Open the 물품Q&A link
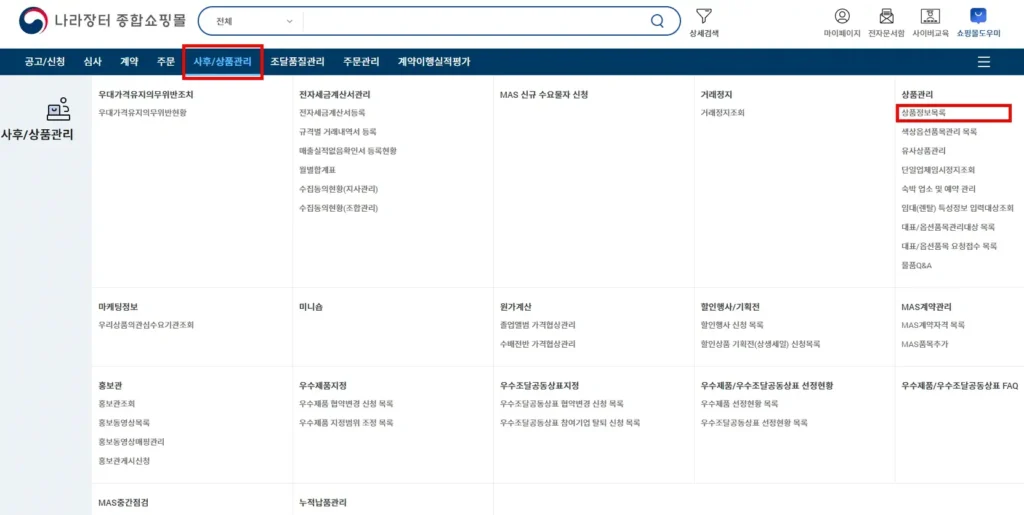 pos(916,265)
